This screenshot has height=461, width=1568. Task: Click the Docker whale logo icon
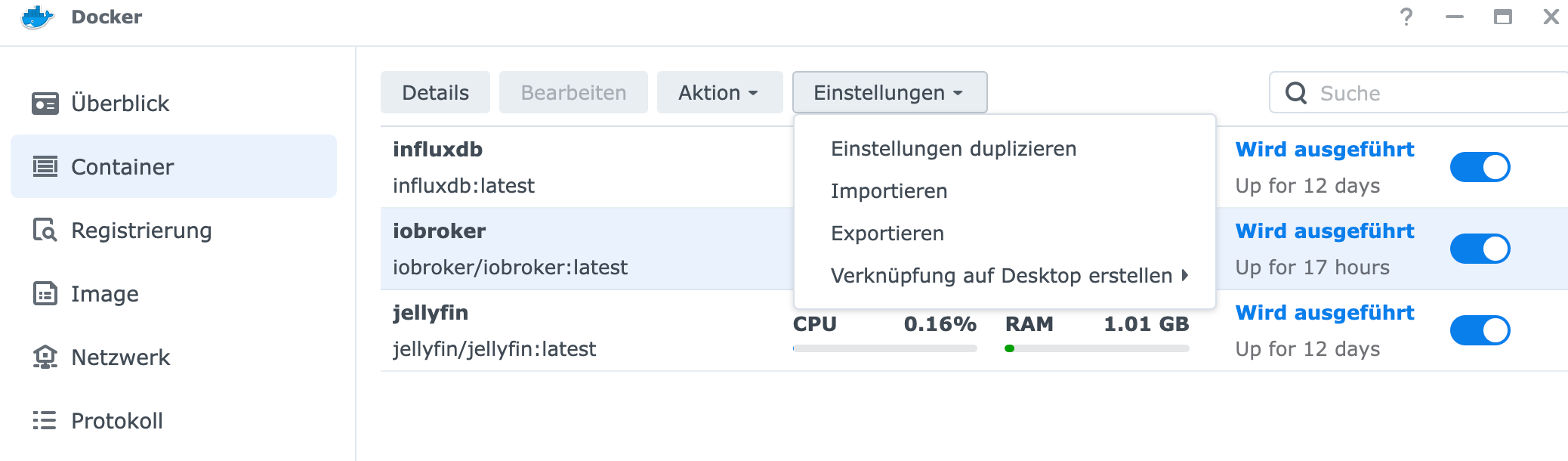37,17
